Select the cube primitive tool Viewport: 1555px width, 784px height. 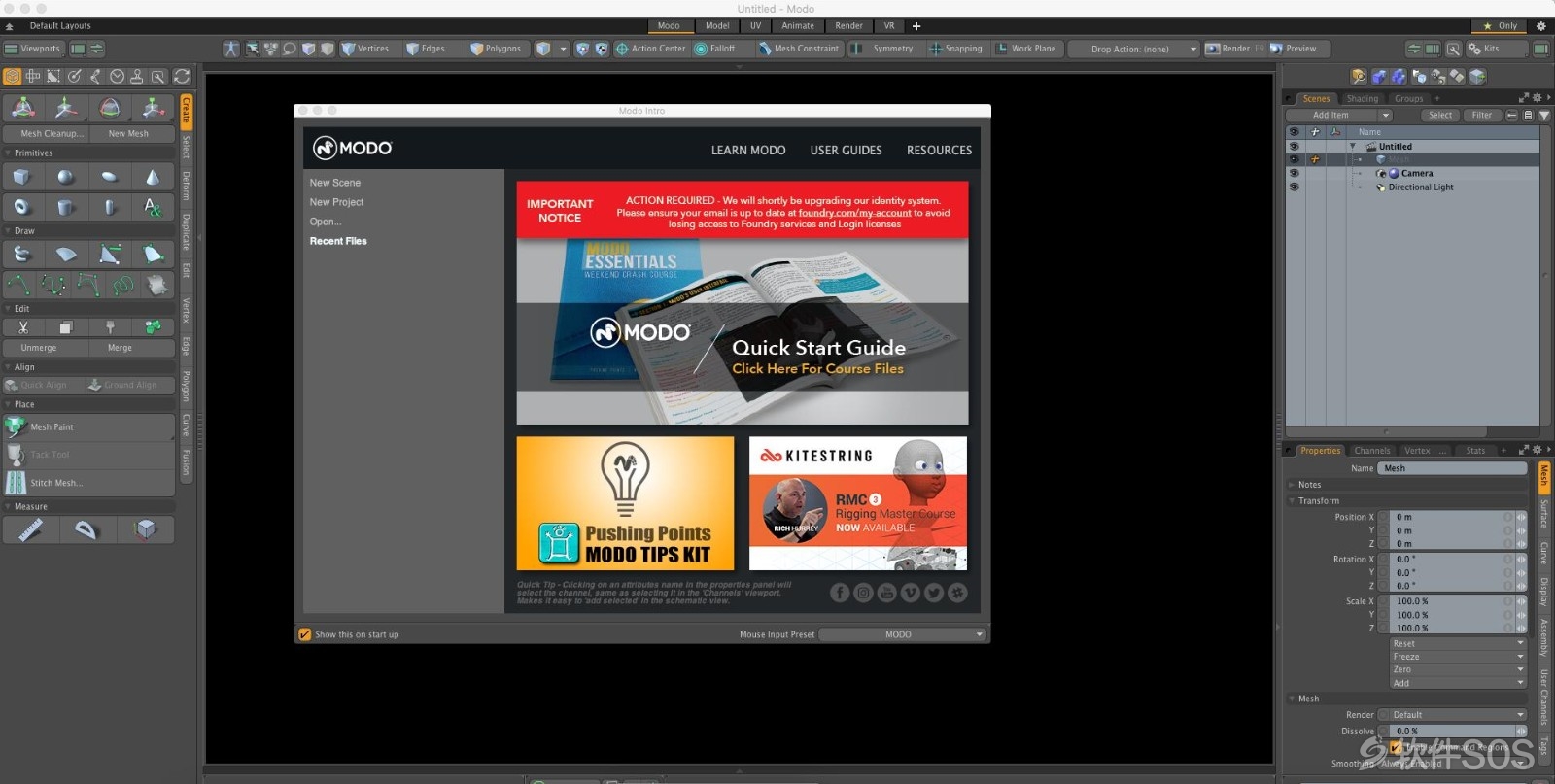[x=22, y=177]
